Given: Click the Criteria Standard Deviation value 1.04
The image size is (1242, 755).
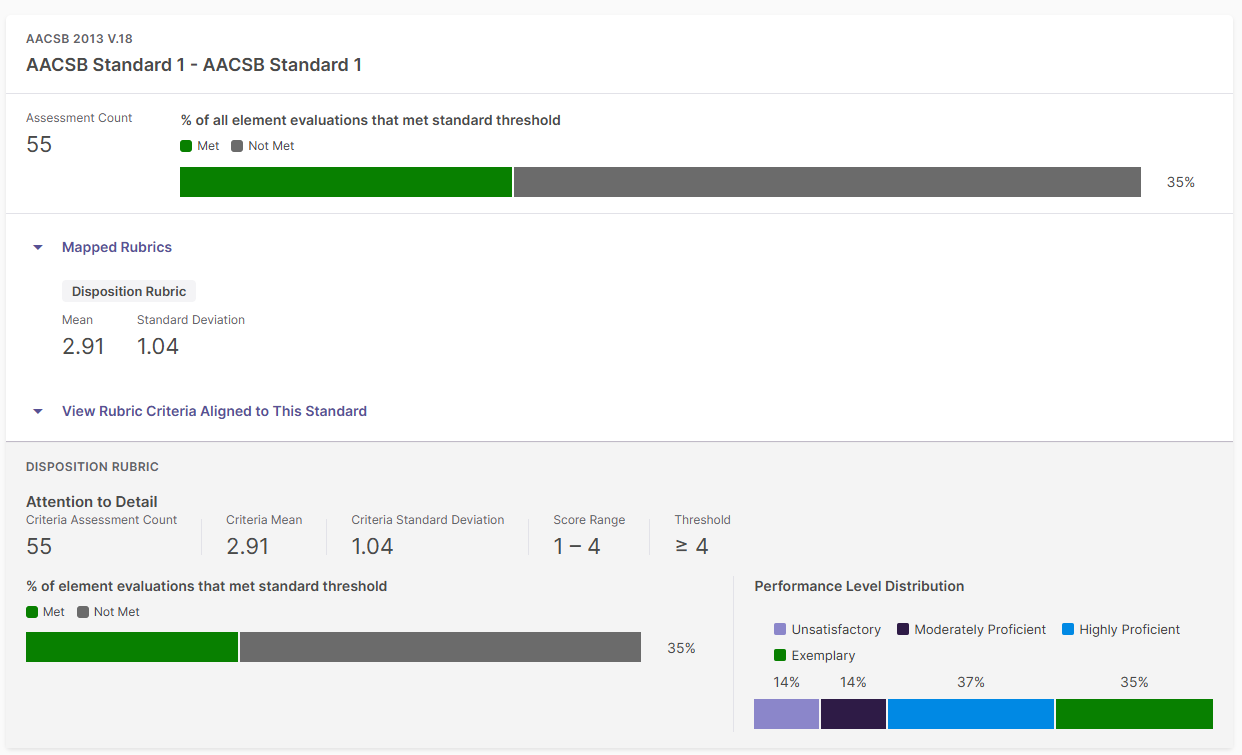Looking at the screenshot, I should 372,547.
